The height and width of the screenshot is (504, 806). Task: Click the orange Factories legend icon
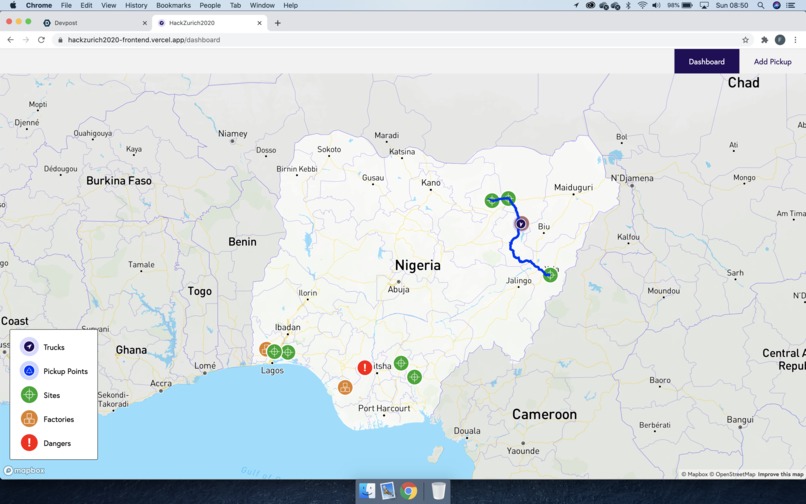29,419
